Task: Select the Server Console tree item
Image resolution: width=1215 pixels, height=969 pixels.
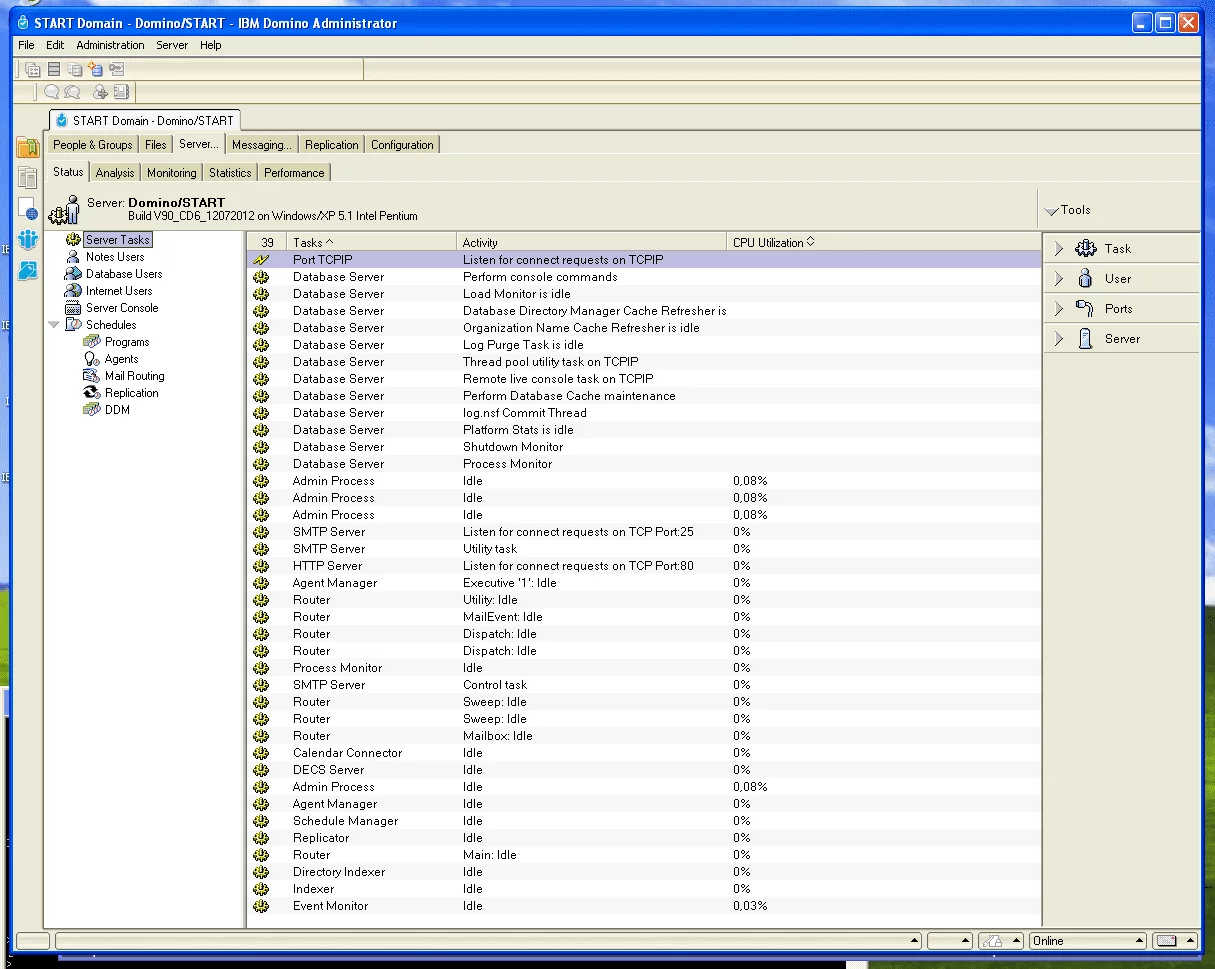Action: (x=121, y=308)
